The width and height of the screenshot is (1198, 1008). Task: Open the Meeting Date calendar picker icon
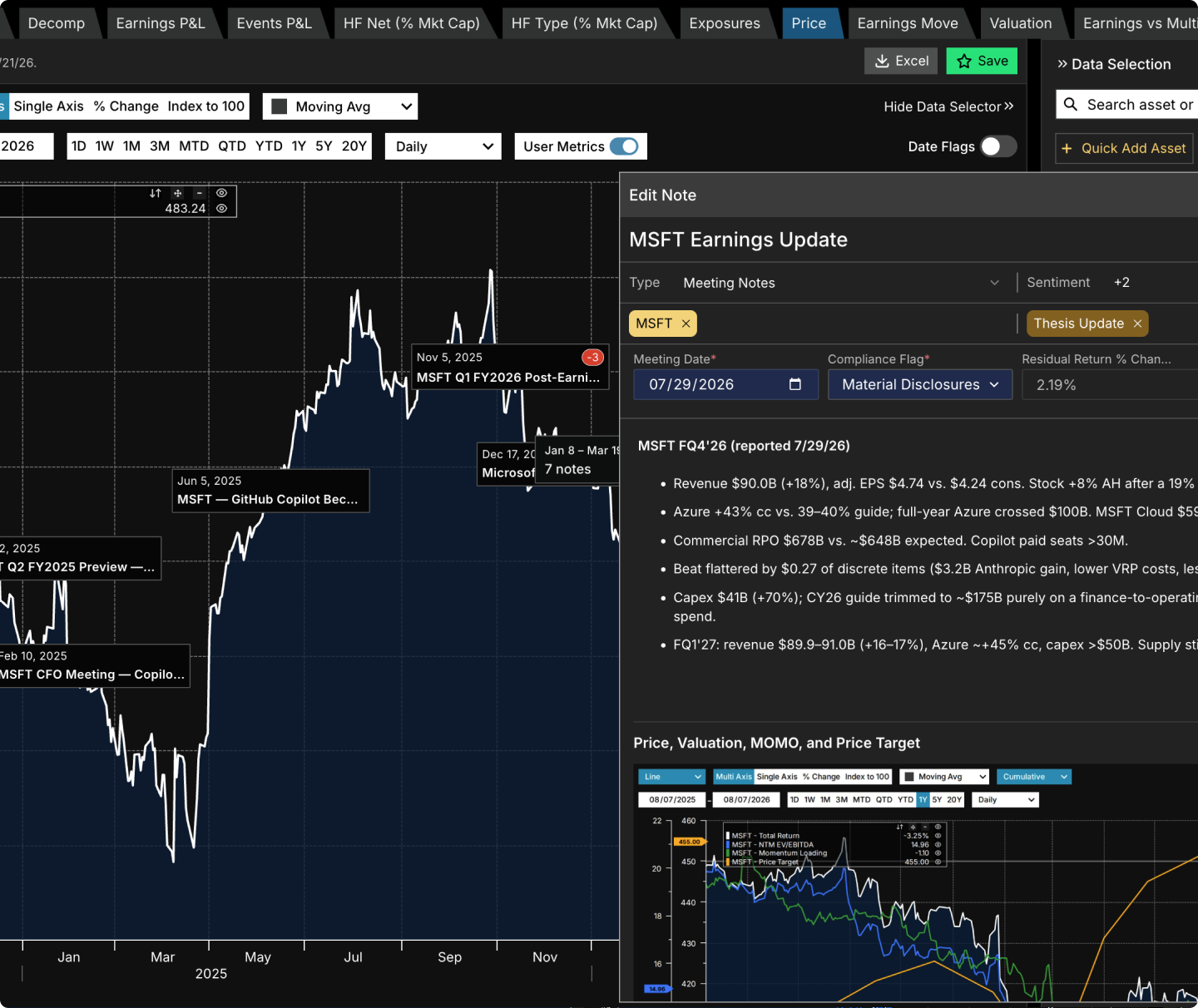(x=795, y=384)
